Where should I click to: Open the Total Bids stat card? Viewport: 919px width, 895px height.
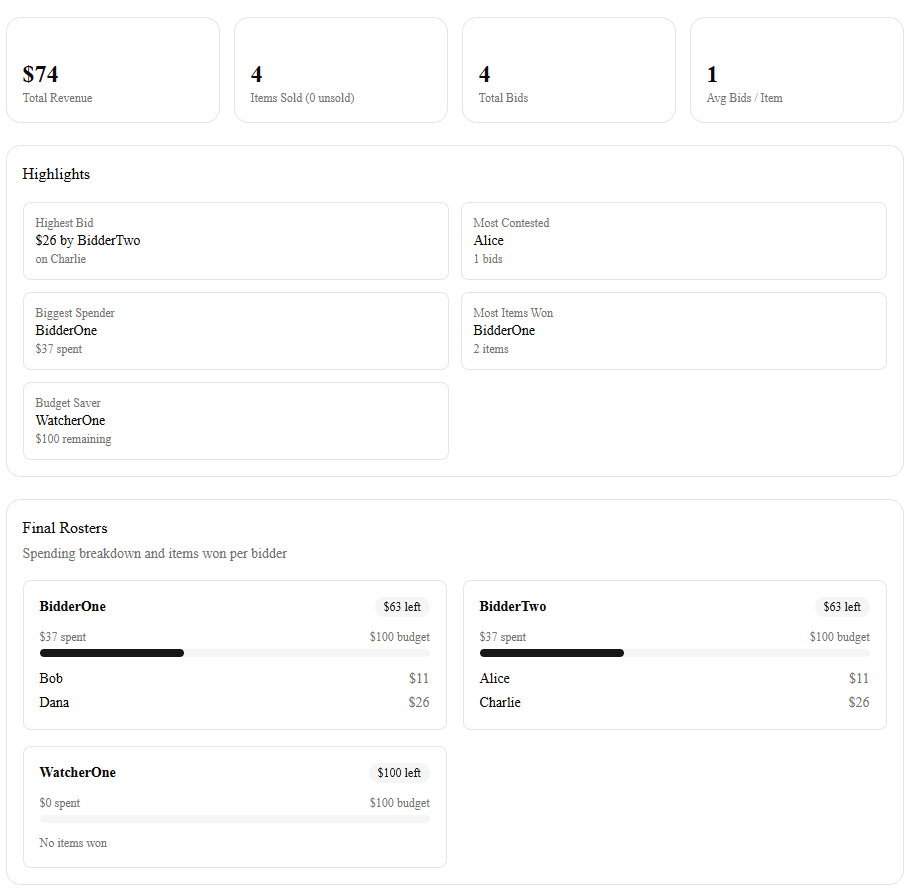pos(569,69)
